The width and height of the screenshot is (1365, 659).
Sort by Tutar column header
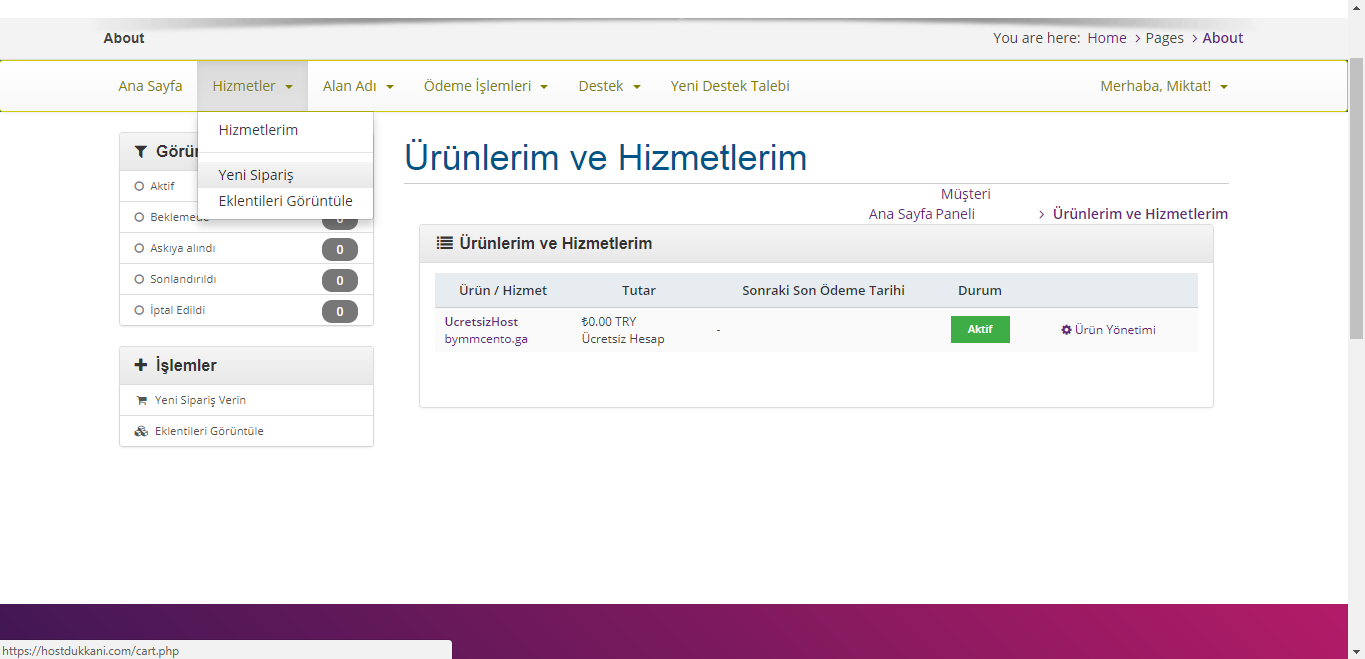[639, 291]
